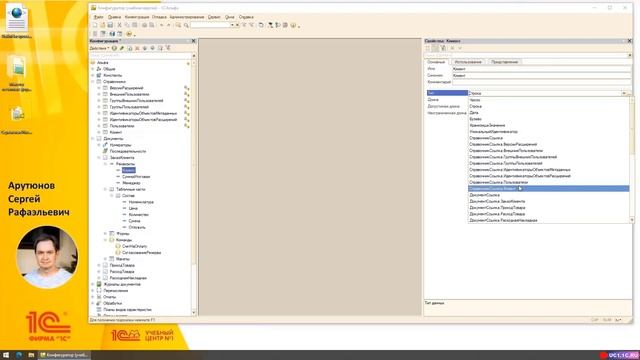Viewport: 640px width, 360px height.
Task: Click alphabetical sort icon in Свойства panel
Action: point(428,48)
